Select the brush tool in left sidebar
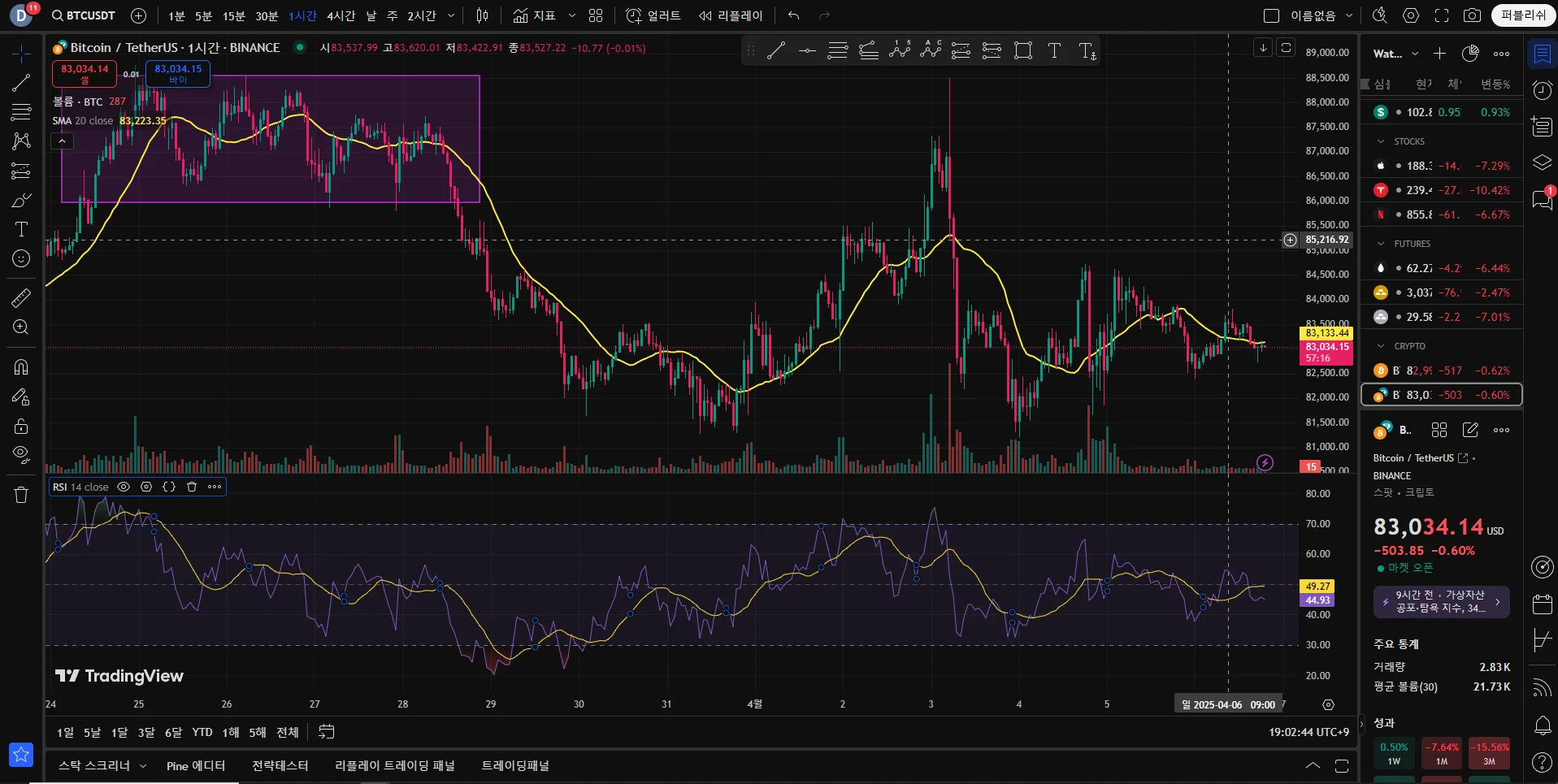 click(21, 200)
